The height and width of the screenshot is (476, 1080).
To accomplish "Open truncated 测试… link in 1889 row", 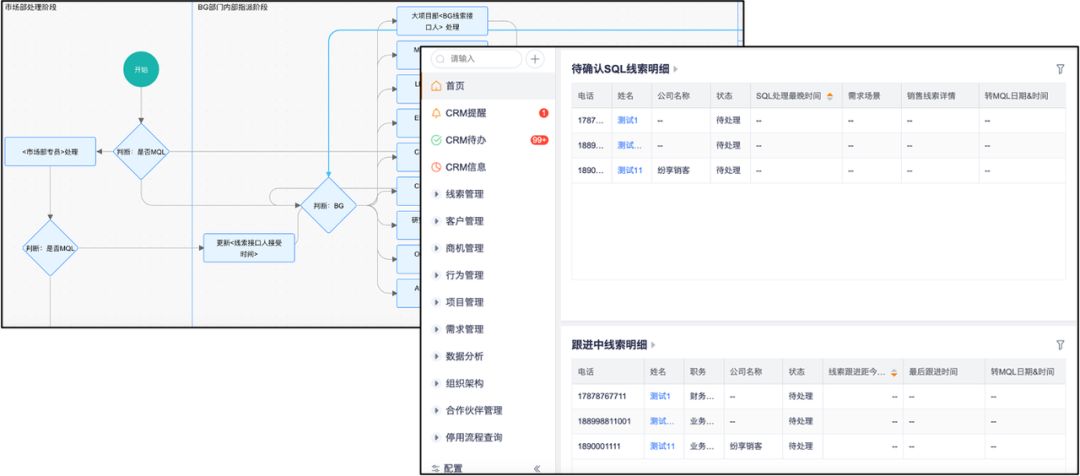I will pyautogui.click(x=630, y=145).
